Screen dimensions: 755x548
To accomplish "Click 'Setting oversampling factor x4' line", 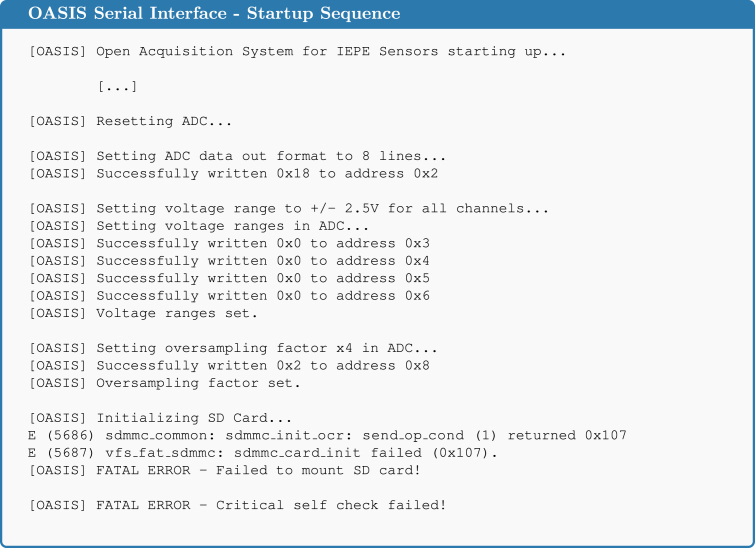I will [x=233, y=348].
